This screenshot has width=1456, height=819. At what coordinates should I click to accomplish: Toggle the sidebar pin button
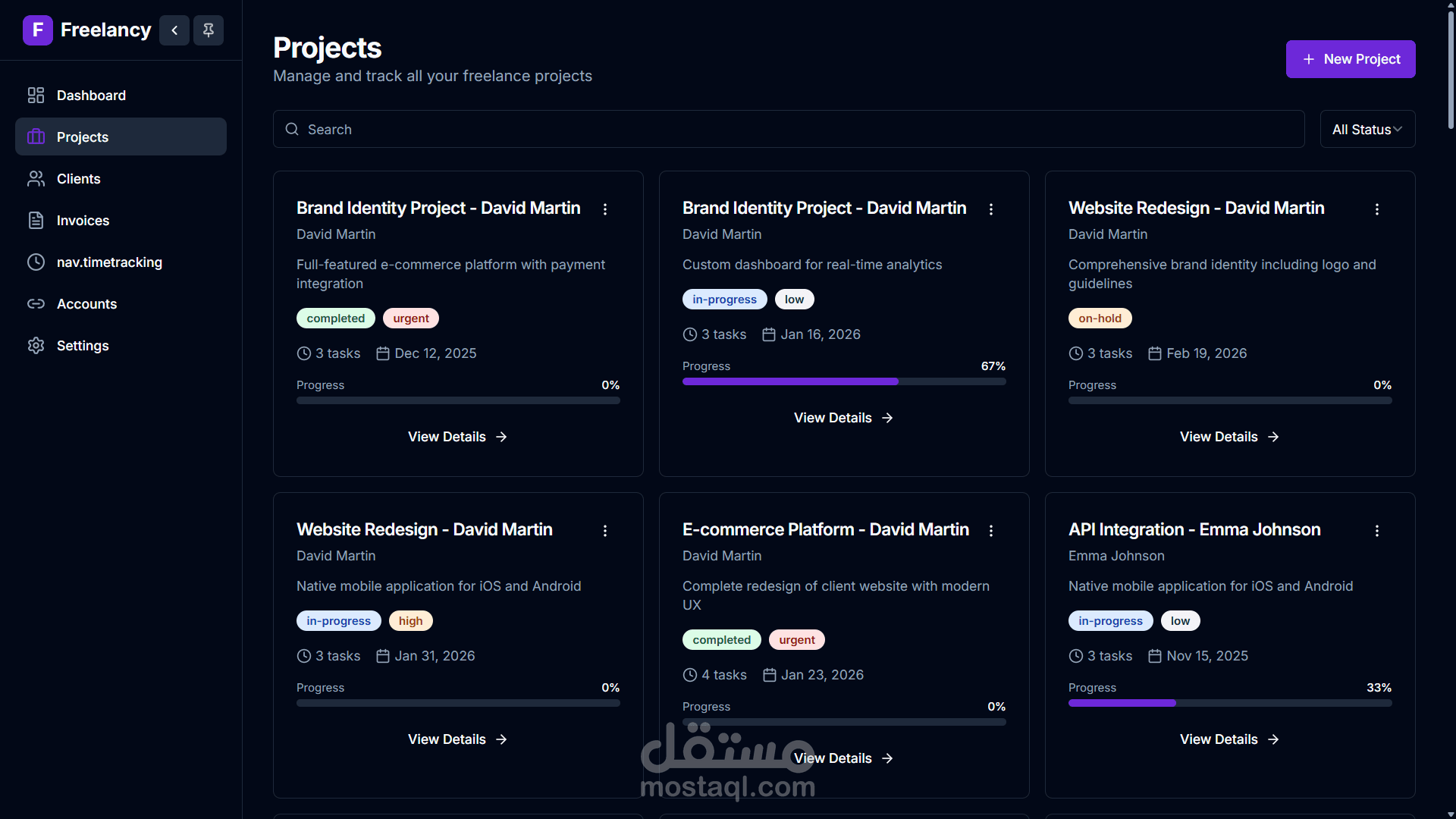click(209, 30)
